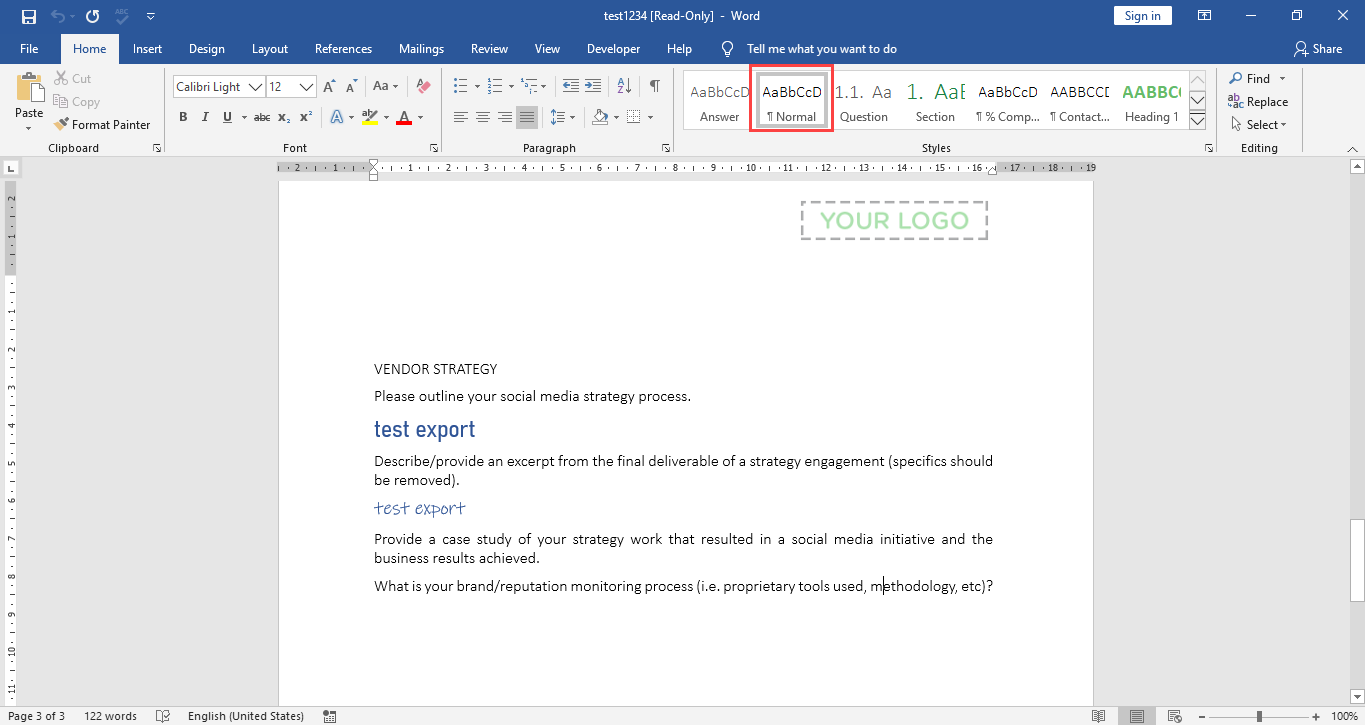The image size is (1365, 725).
Task: Open the Select dropdown
Action: [1258, 125]
